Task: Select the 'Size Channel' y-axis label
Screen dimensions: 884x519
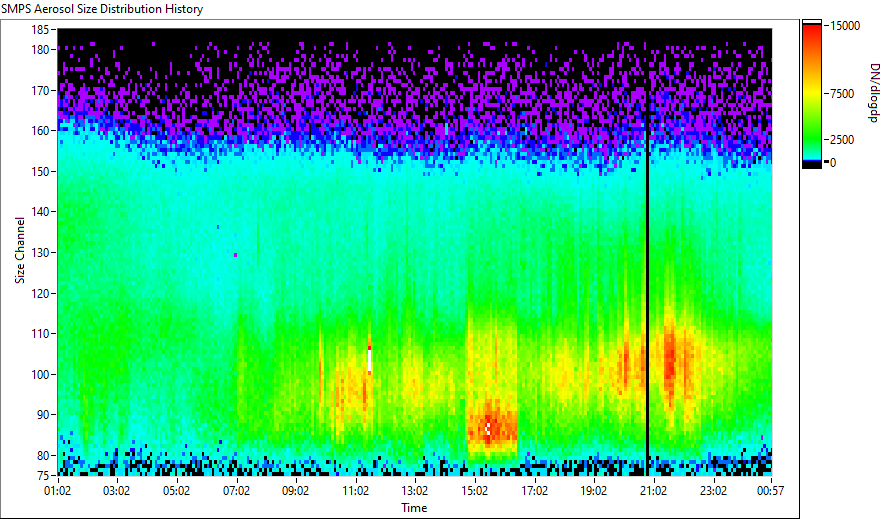Action: coord(20,250)
